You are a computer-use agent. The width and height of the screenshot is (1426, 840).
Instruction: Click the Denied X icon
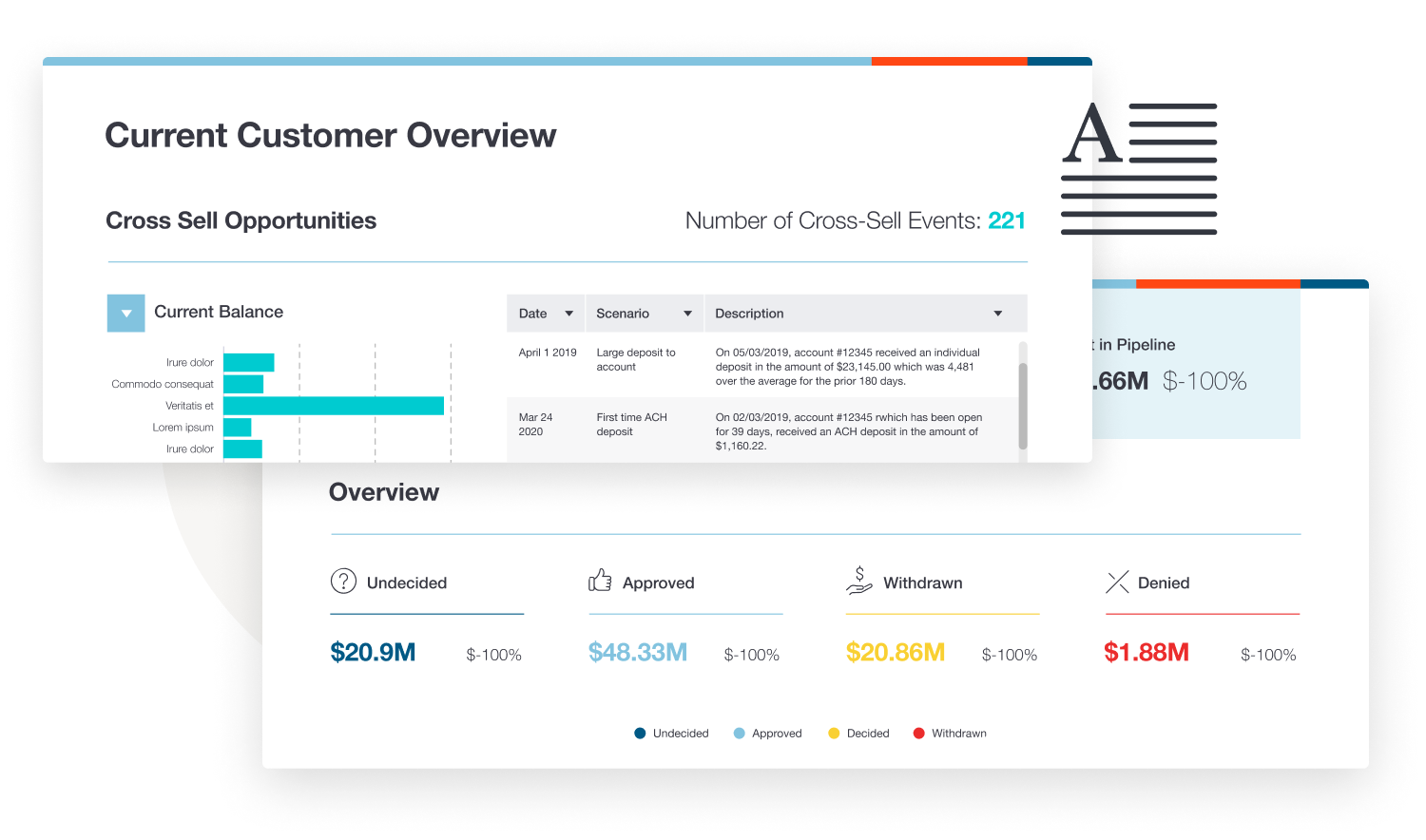tap(1118, 582)
